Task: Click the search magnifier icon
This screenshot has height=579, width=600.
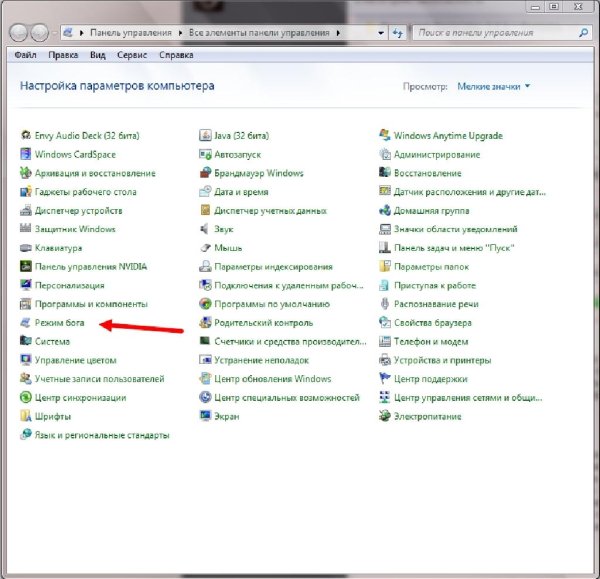Action: click(x=584, y=33)
